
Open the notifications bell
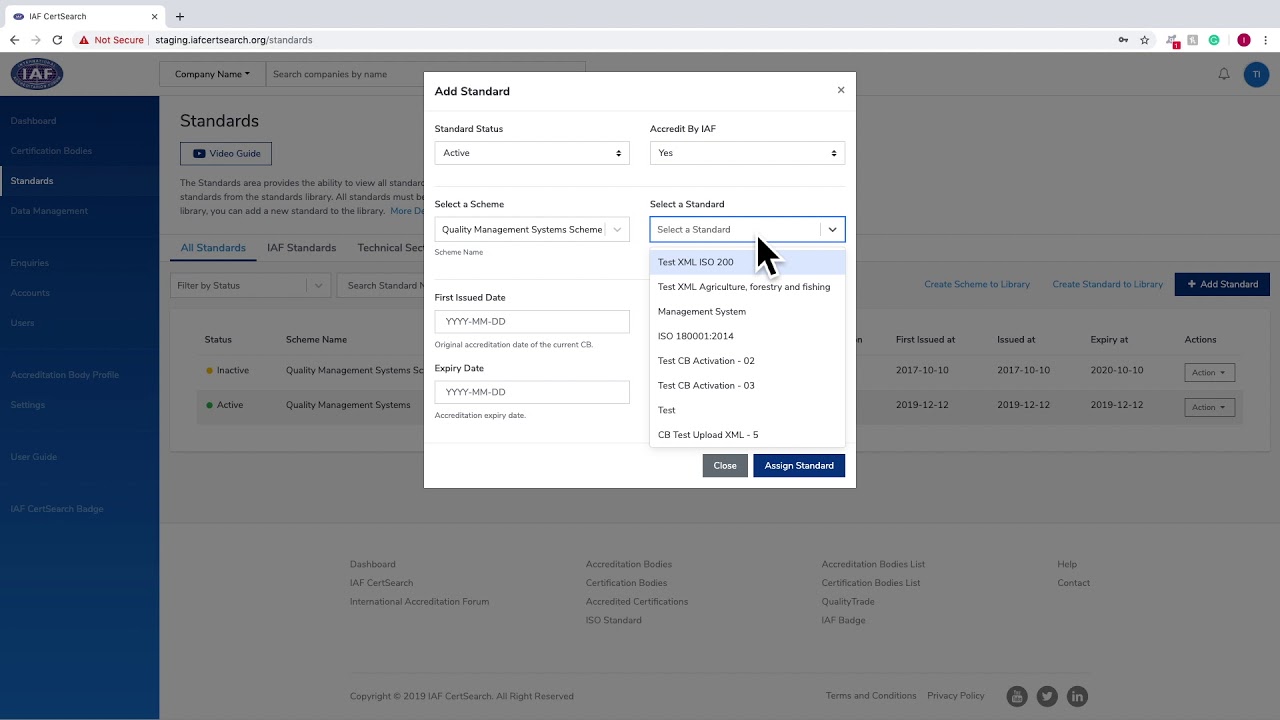pyautogui.click(x=1223, y=74)
